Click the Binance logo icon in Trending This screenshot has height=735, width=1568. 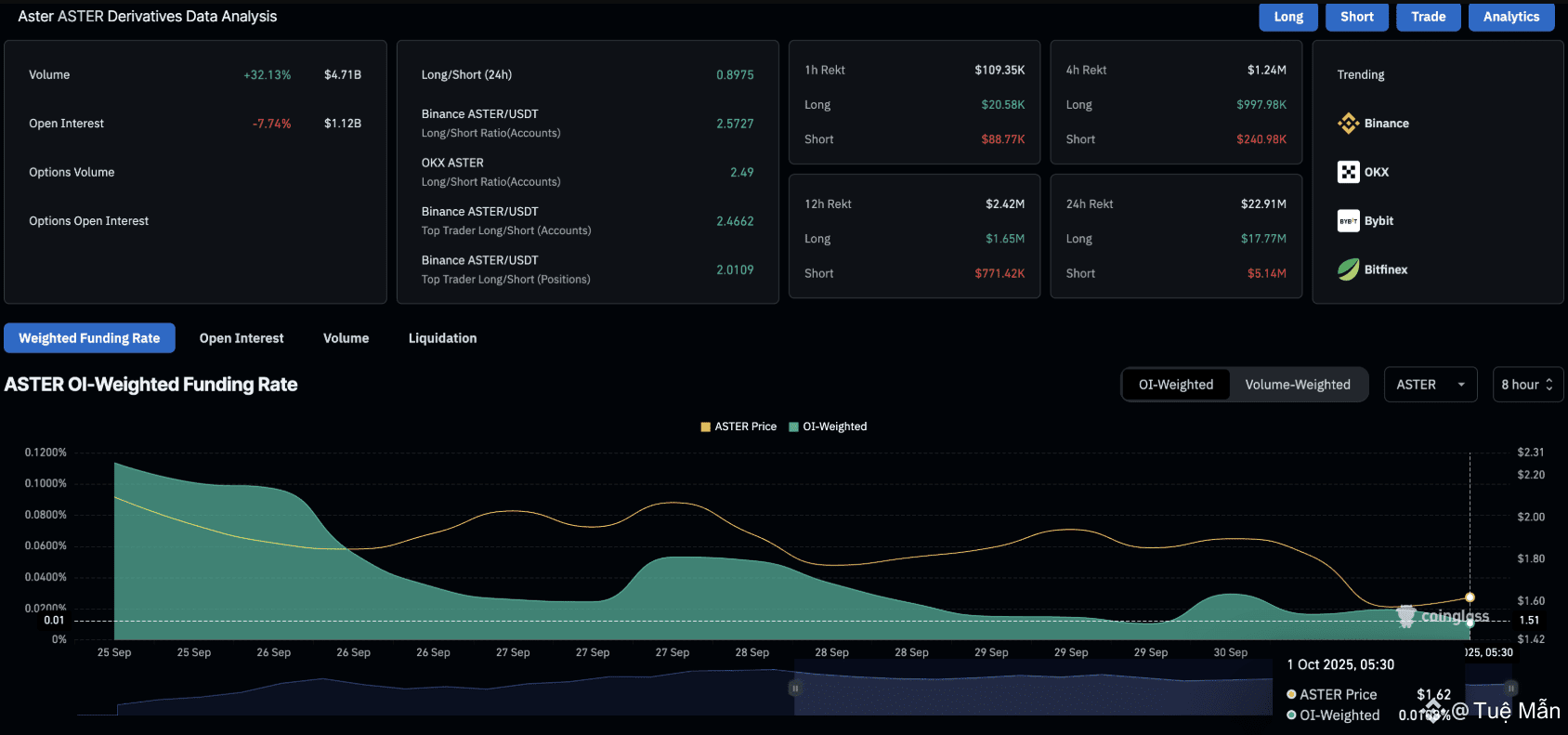[1348, 124]
